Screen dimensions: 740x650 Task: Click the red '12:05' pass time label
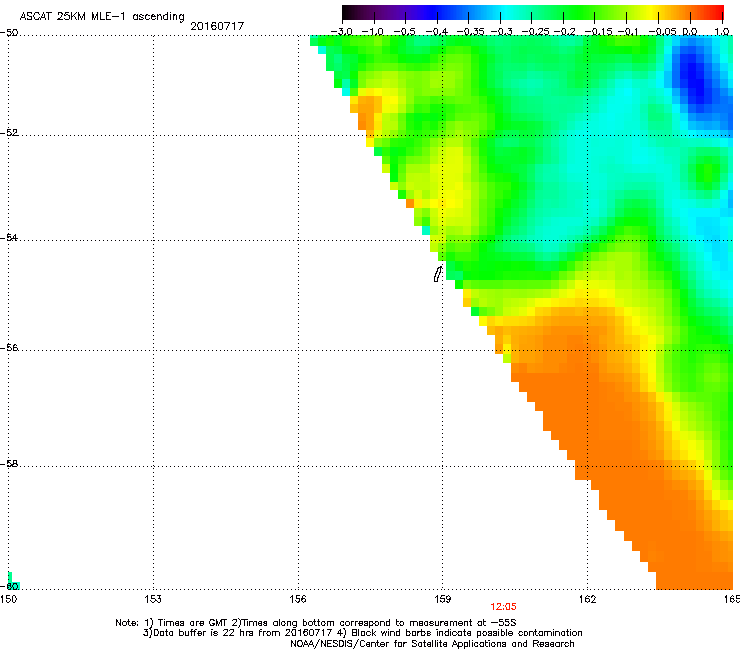pyautogui.click(x=504, y=607)
